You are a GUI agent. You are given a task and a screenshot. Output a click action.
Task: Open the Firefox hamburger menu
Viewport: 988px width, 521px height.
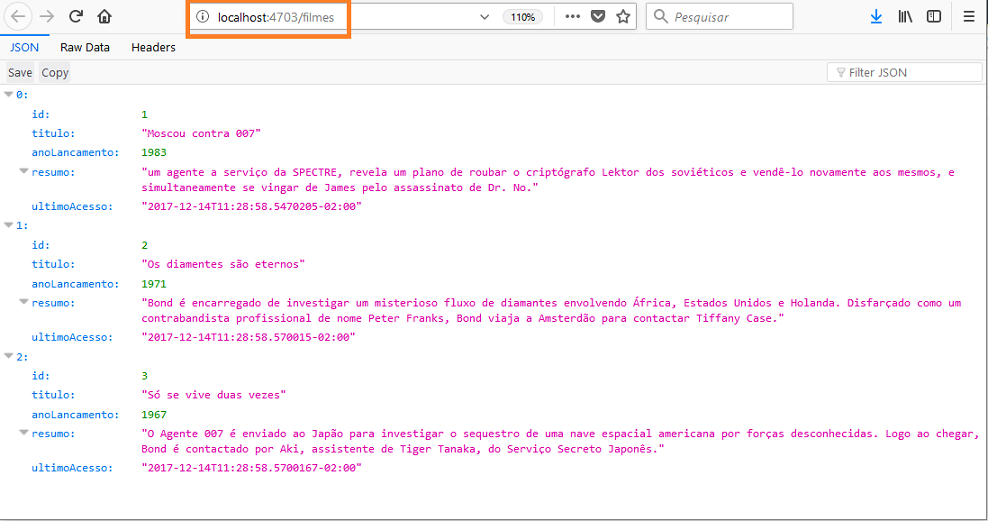[969, 16]
